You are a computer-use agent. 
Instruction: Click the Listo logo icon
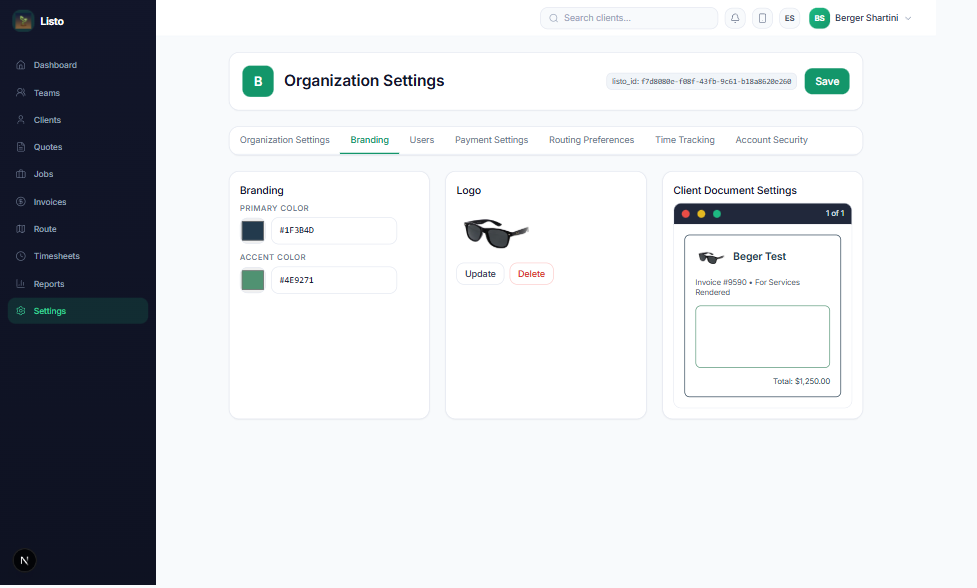(23, 21)
